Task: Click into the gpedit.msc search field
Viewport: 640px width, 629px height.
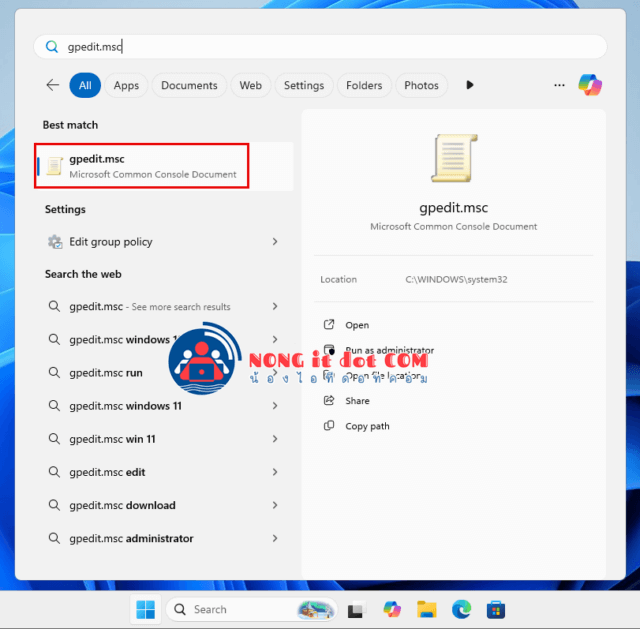Action: [x=320, y=47]
